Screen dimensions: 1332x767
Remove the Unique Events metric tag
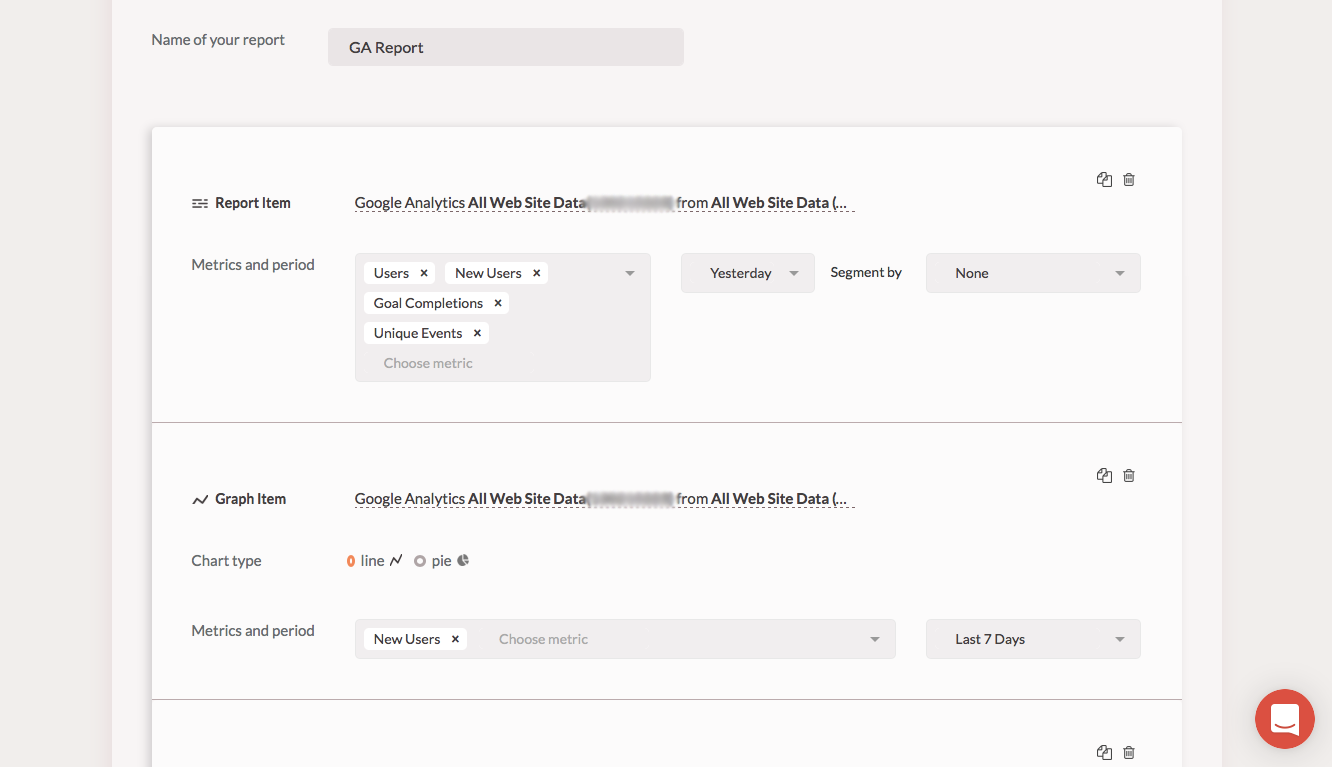coord(477,333)
